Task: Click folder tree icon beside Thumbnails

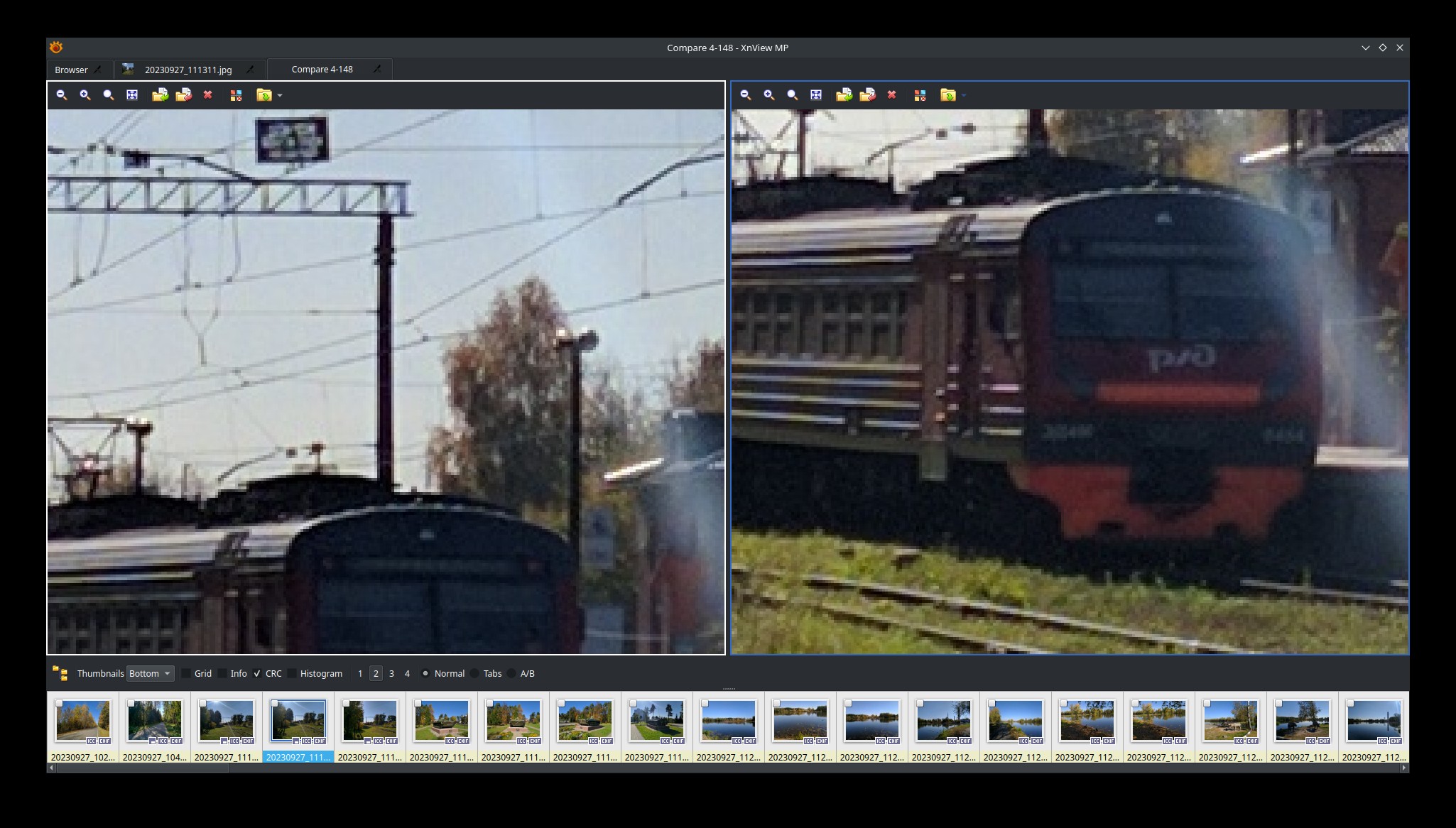Action: tap(60, 674)
